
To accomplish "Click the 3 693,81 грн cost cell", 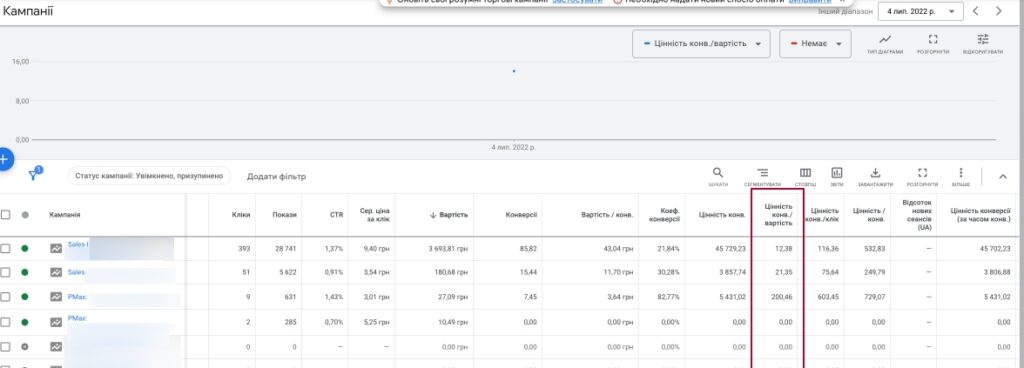I will pos(448,249).
